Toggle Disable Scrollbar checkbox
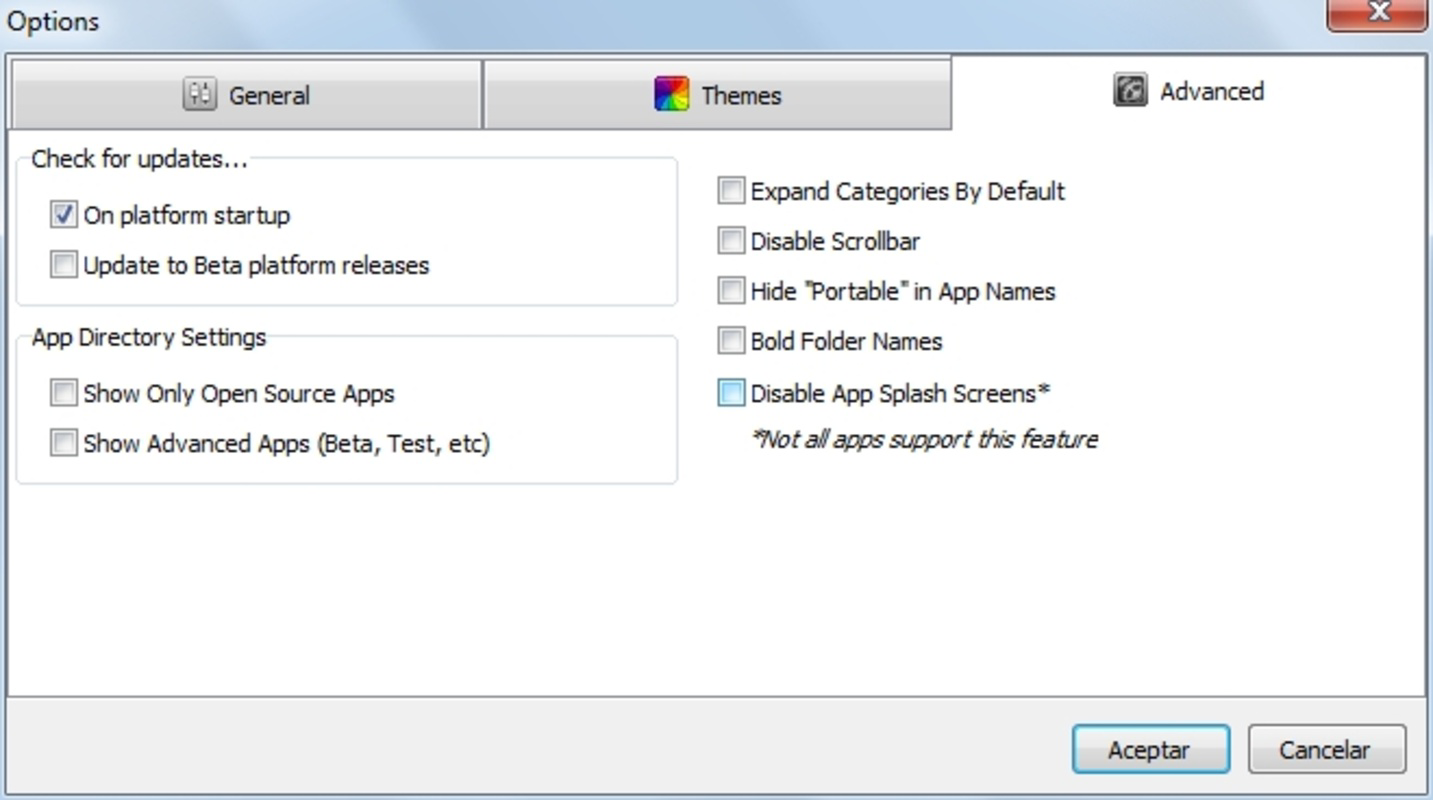This screenshot has height=800, width=1433. (x=731, y=241)
